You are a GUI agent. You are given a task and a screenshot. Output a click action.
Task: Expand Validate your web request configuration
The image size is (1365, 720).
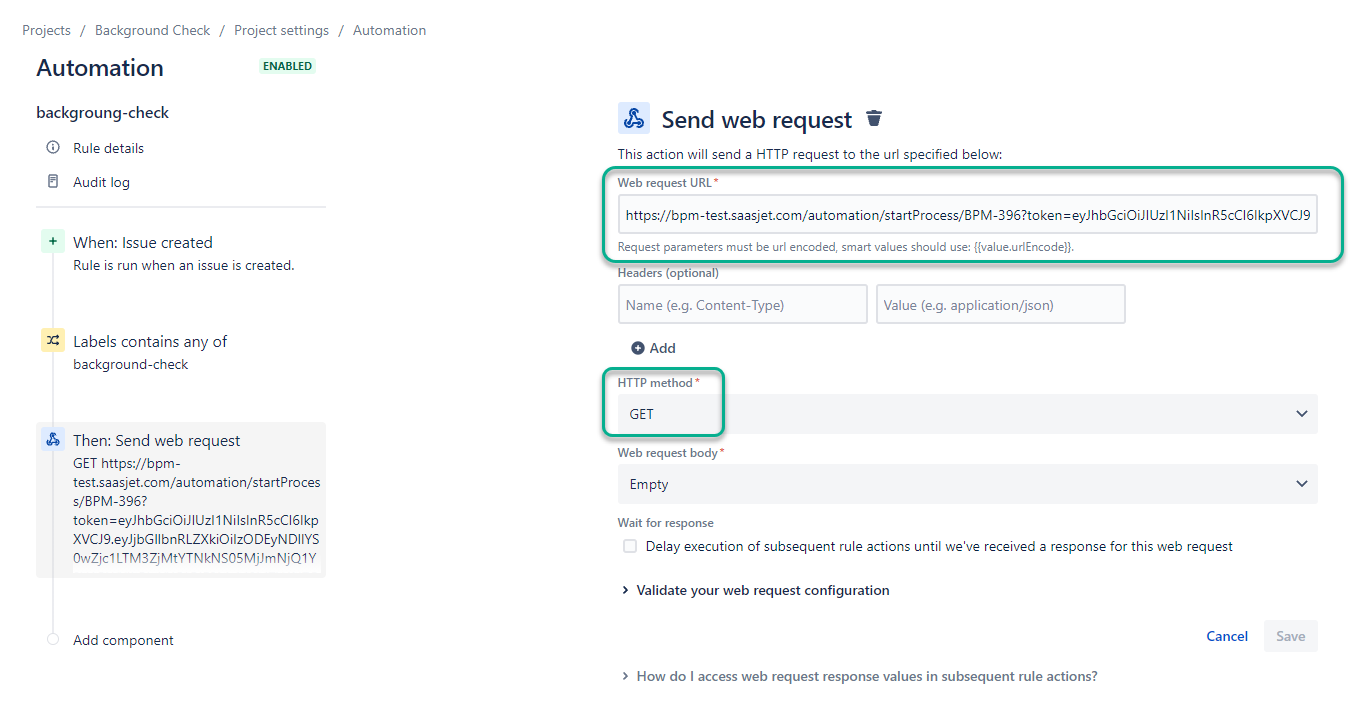coord(762,590)
